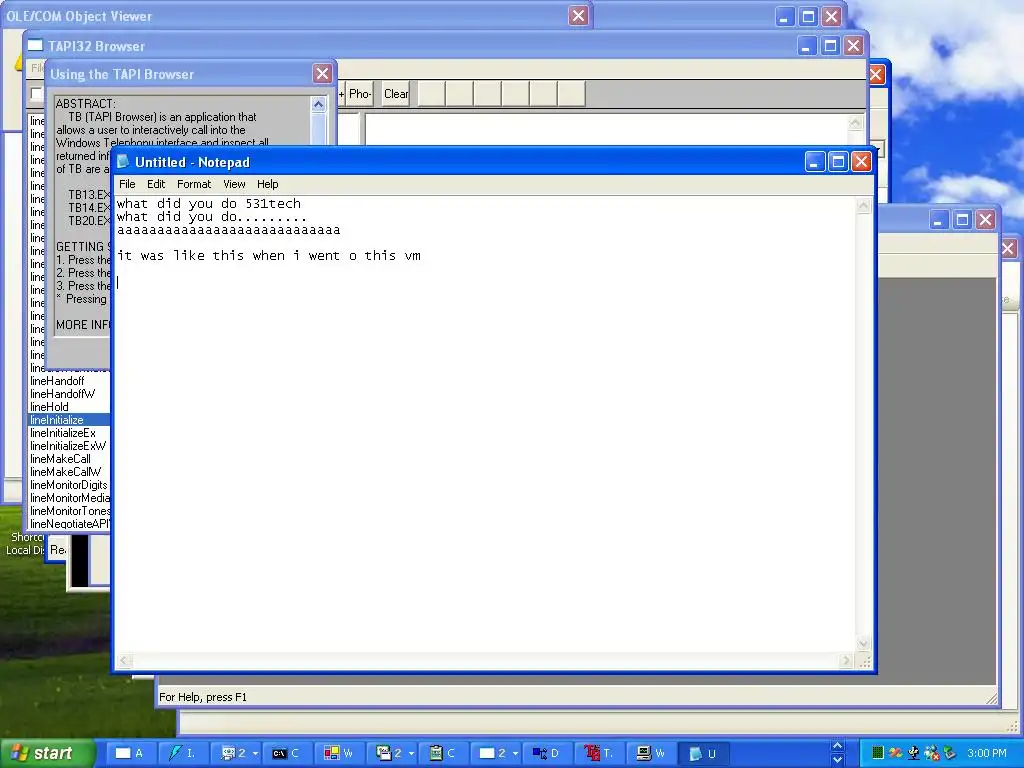Viewport: 1024px width, 768px height.
Task: Click the 'ABSTRACT:' heading in the TAPI help text
Action: (x=86, y=104)
